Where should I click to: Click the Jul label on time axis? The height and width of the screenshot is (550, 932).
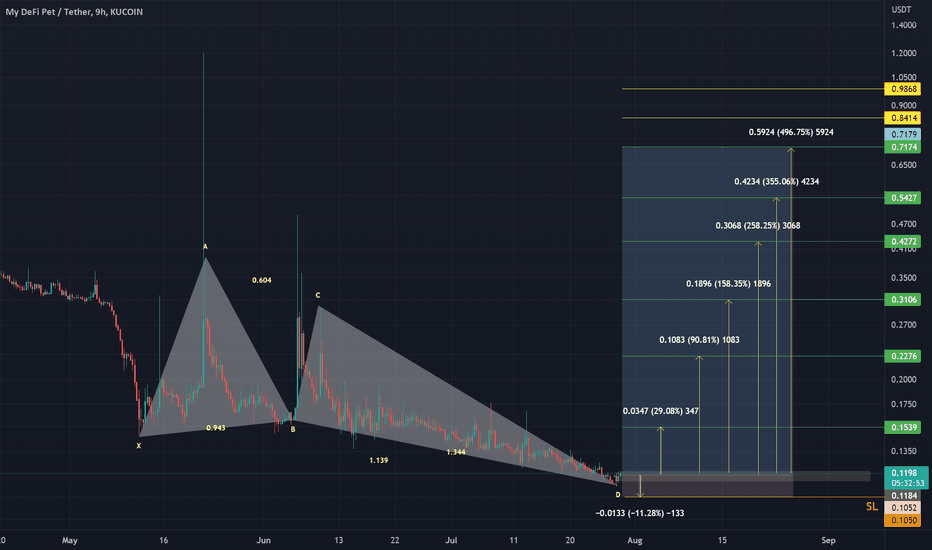(451, 540)
